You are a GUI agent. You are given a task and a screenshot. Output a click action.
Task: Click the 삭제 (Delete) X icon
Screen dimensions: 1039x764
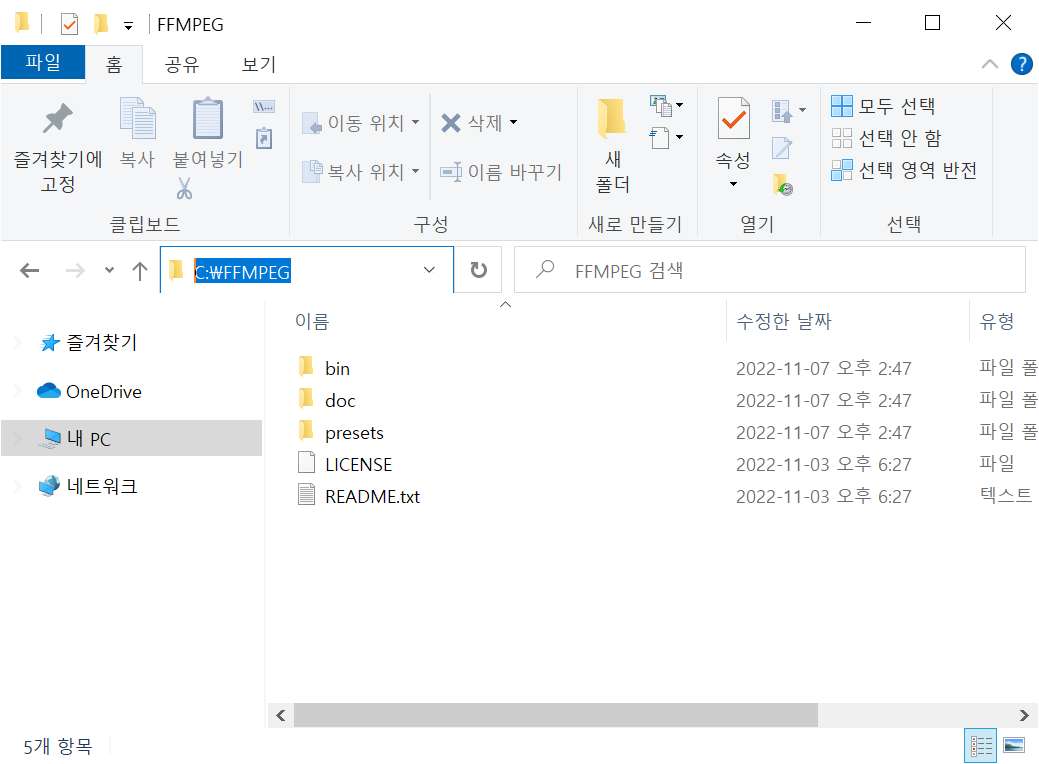click(x=451, y=123)
